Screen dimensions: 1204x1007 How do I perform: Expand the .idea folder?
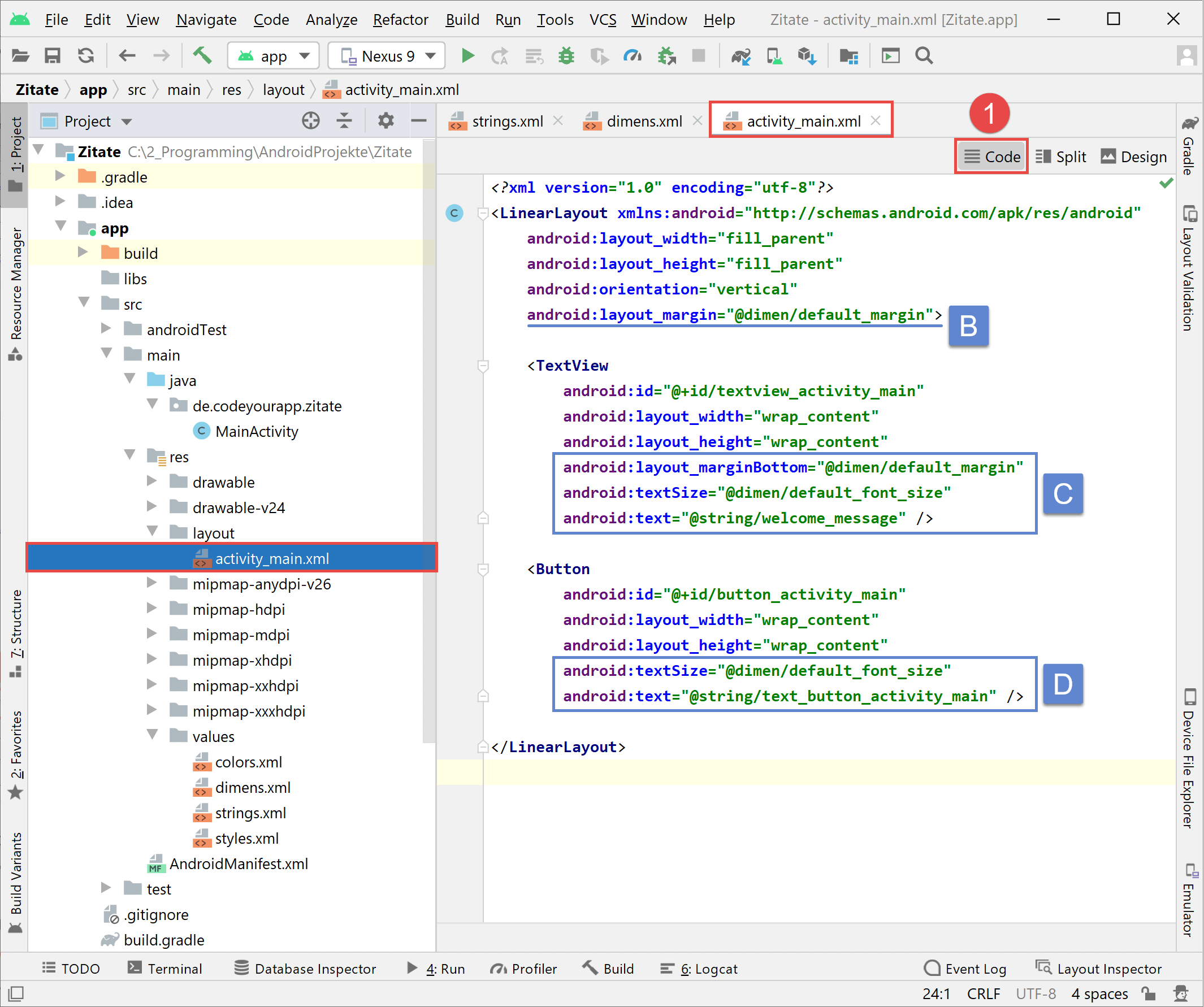(x=60, y=201)
